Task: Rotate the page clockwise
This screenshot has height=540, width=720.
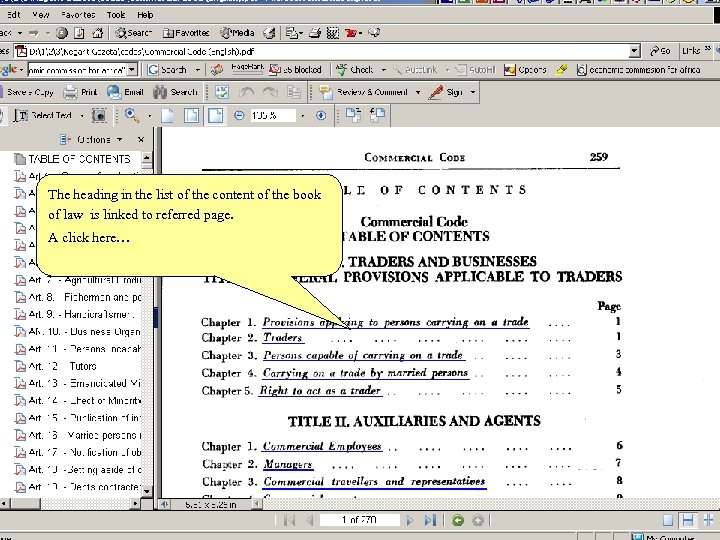Action: pos(353,115)
